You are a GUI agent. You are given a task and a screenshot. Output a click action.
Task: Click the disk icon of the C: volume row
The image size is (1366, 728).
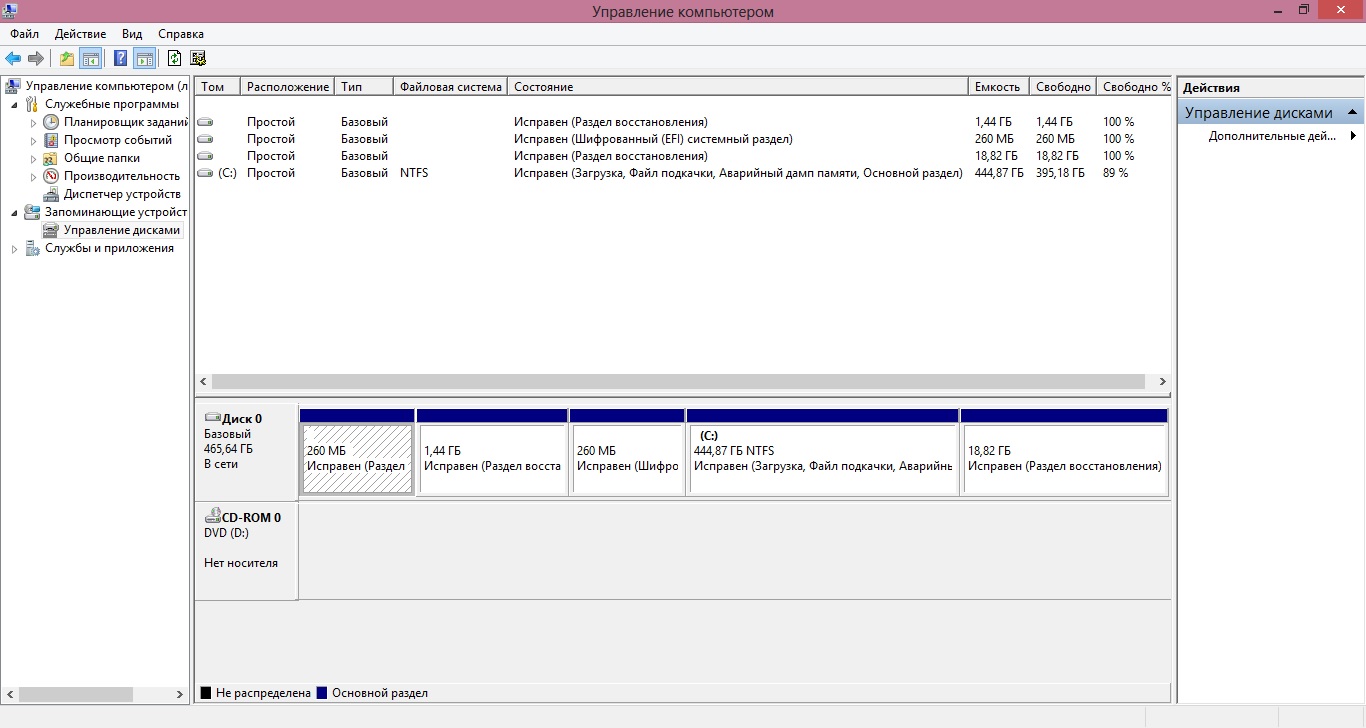click(x=205, y=173)
